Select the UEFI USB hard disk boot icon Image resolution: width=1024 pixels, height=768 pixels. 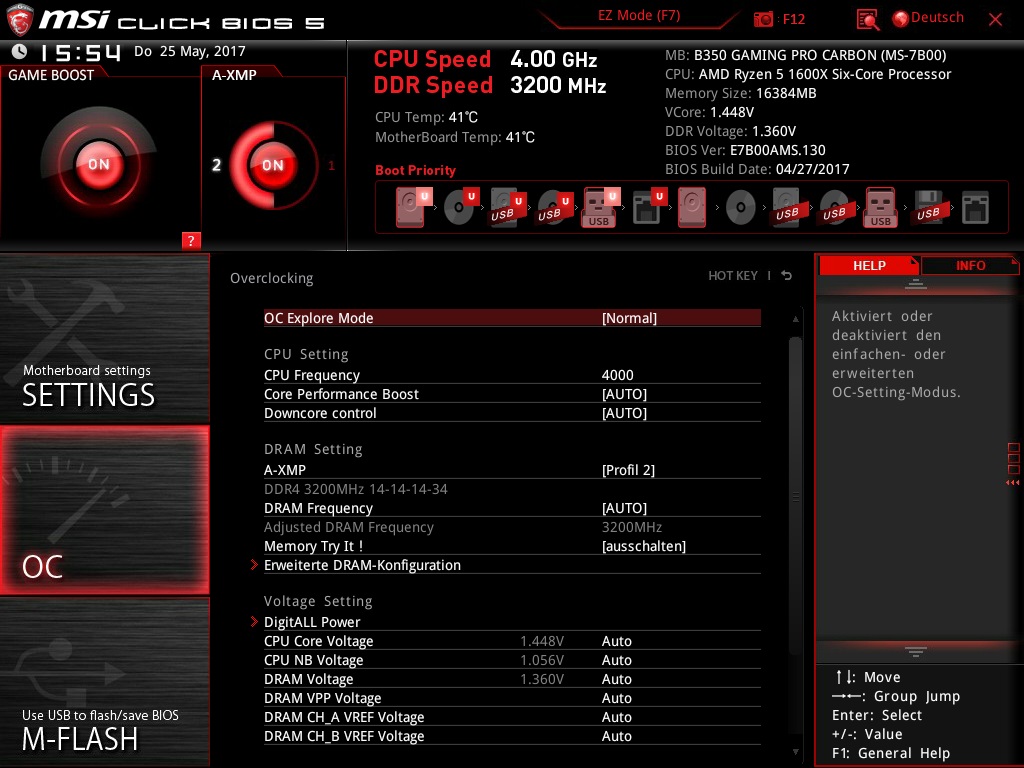tap(507, 207)
